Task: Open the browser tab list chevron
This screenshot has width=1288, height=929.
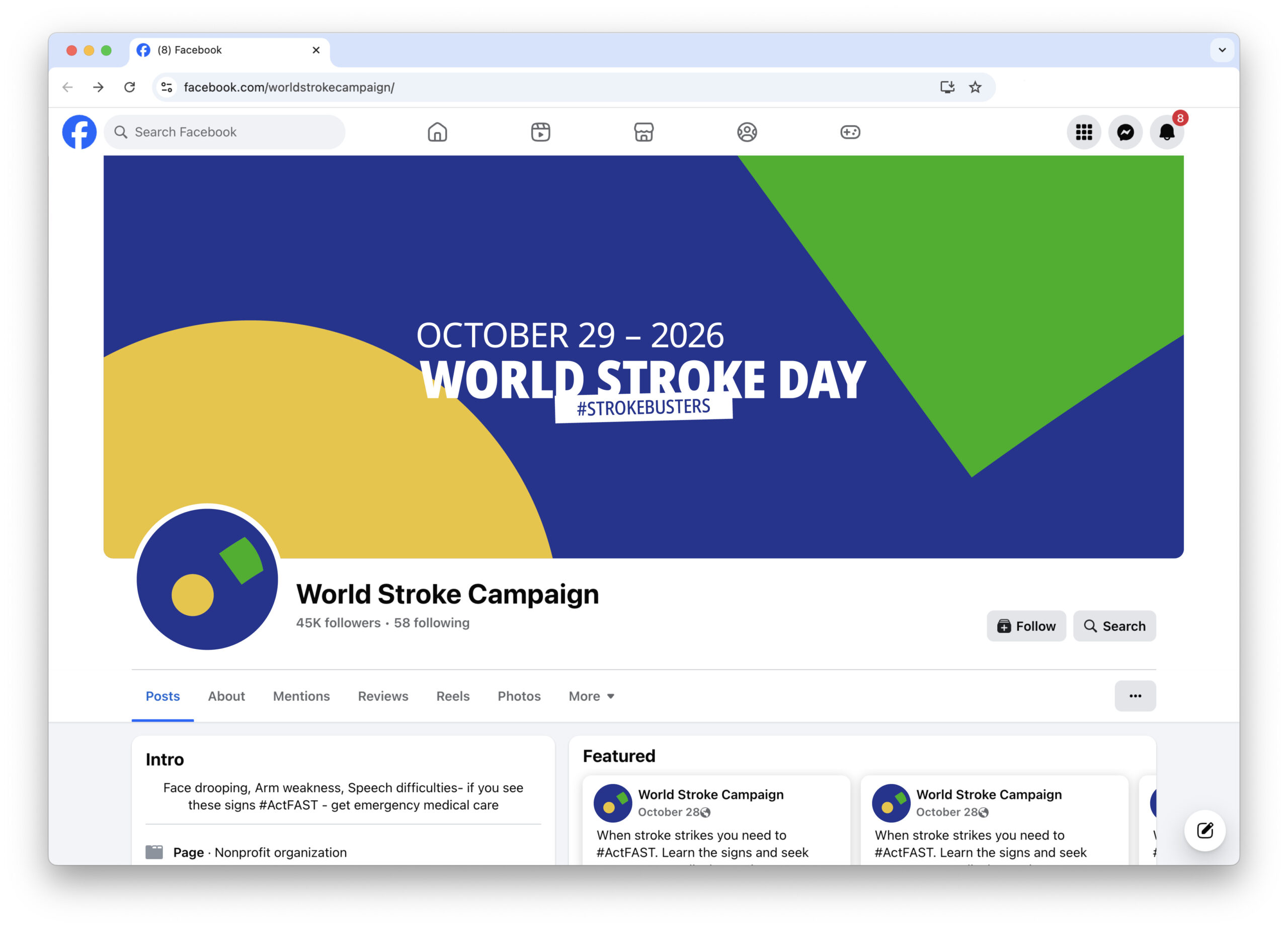Action: [x=1222, y=50]
